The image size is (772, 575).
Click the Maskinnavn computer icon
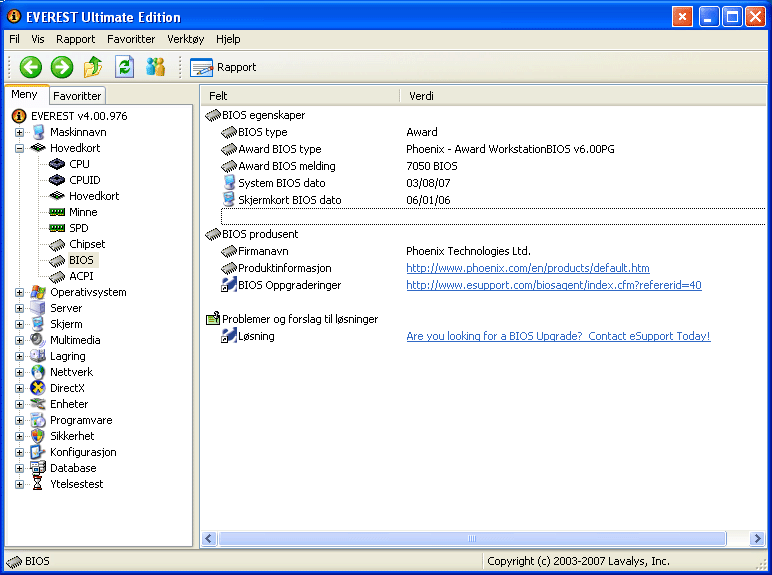[38, 132]
